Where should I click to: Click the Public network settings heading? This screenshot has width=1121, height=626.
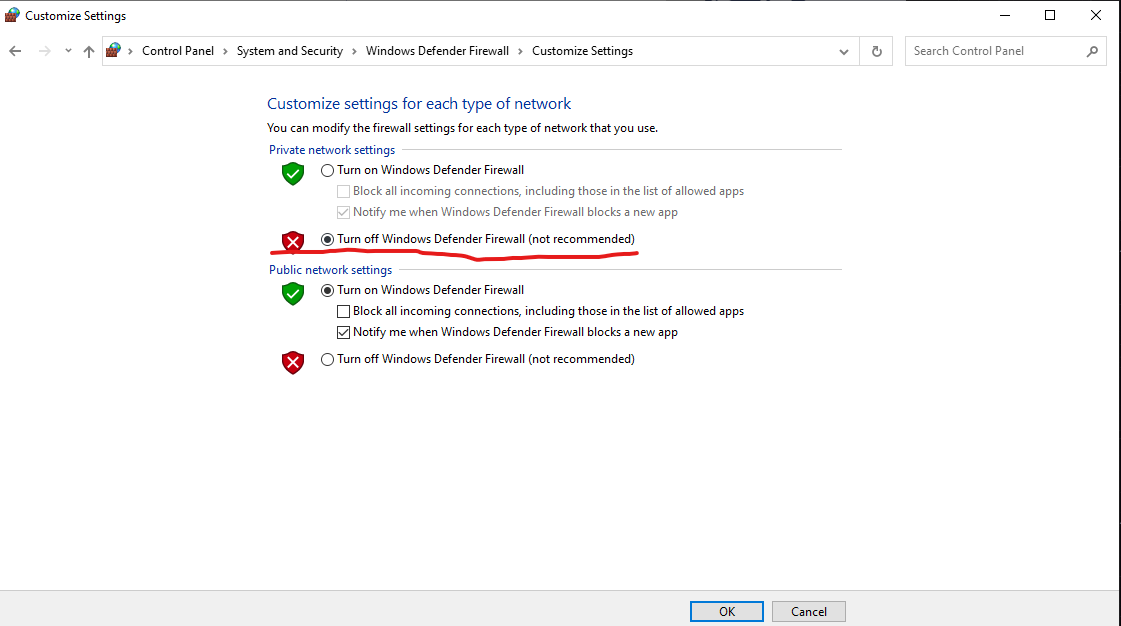coord(330,270)
